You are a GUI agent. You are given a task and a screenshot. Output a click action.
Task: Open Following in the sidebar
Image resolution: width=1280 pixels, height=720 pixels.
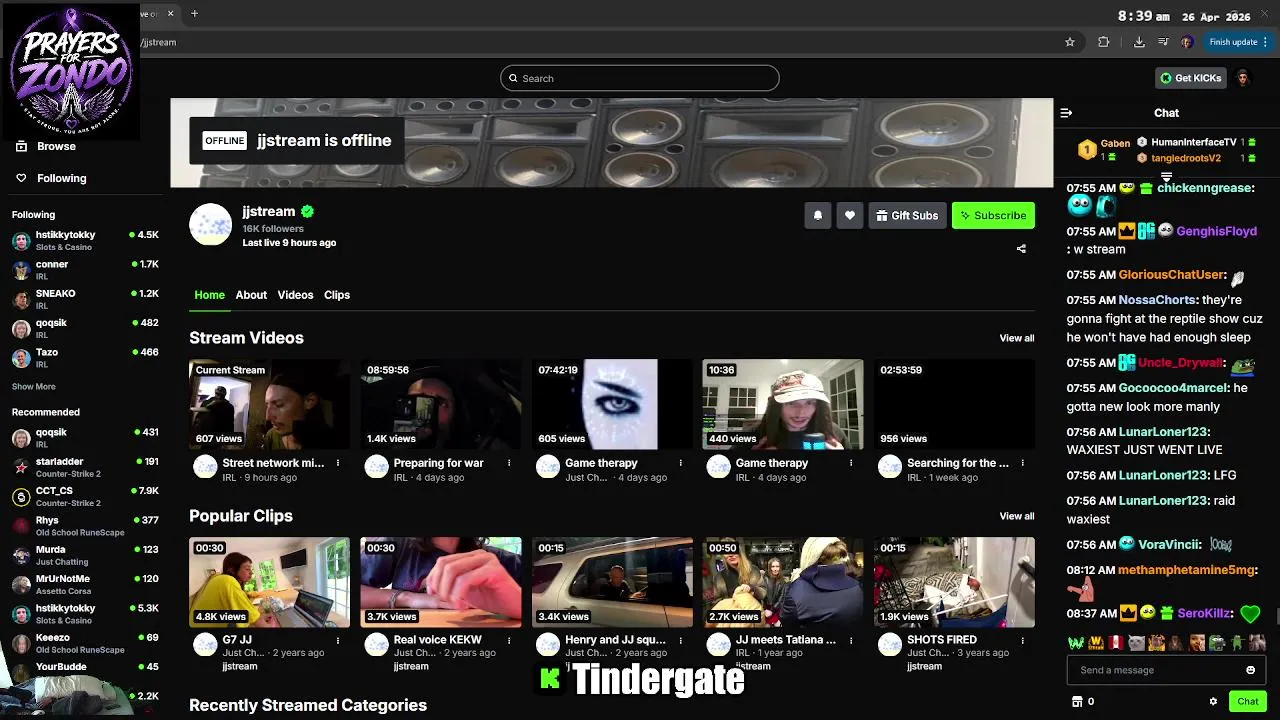(x=61, y=178)
